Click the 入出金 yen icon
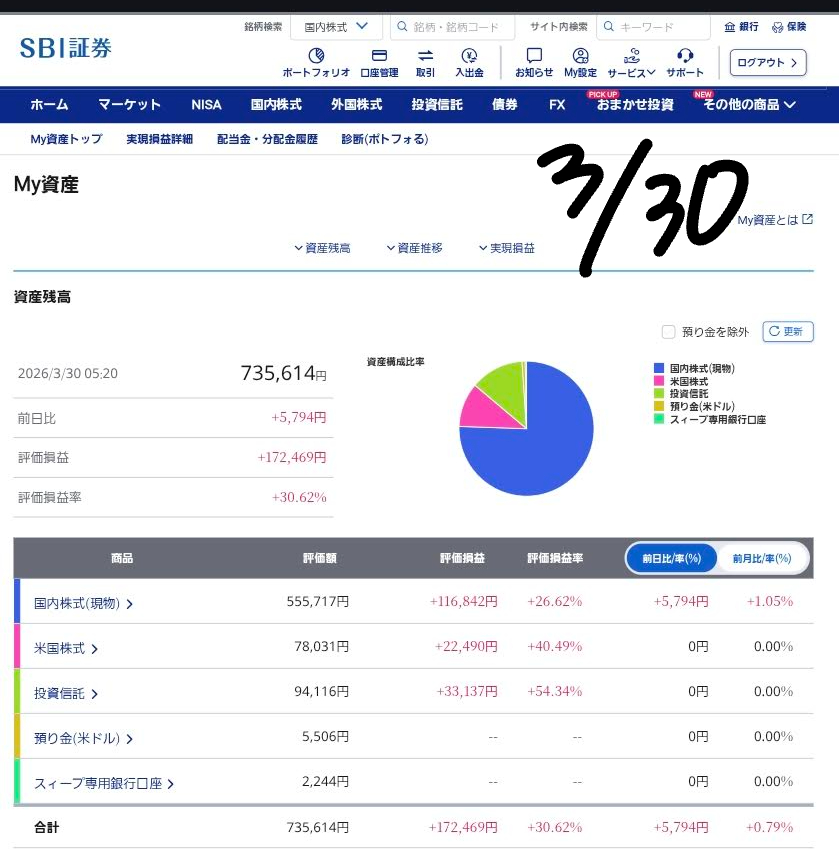This screenshot has width=839, height=860. tap(469, 56)
